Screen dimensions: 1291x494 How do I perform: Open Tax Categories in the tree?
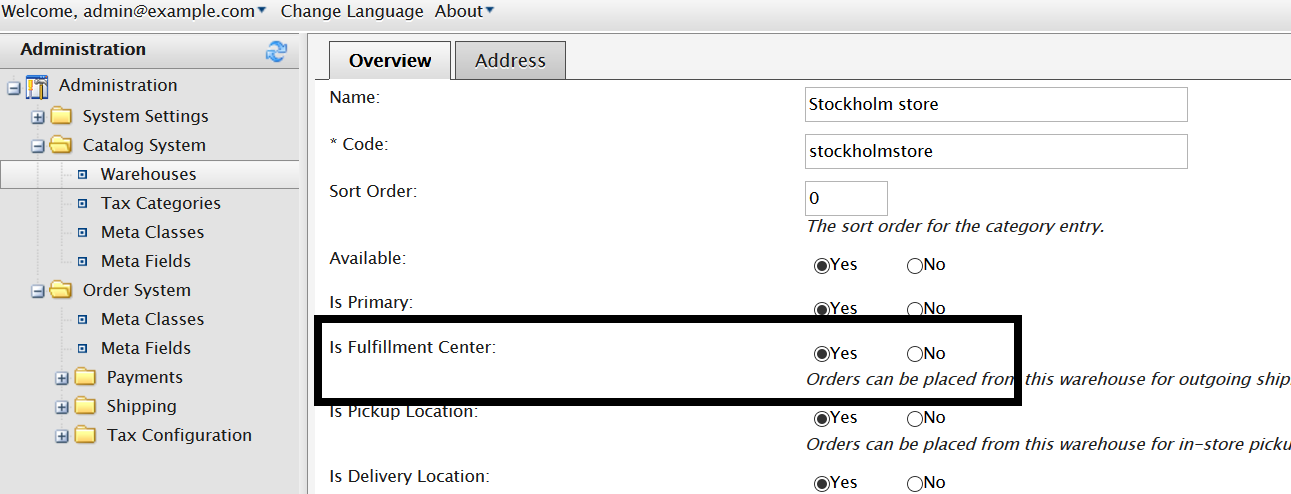[160, 203]
